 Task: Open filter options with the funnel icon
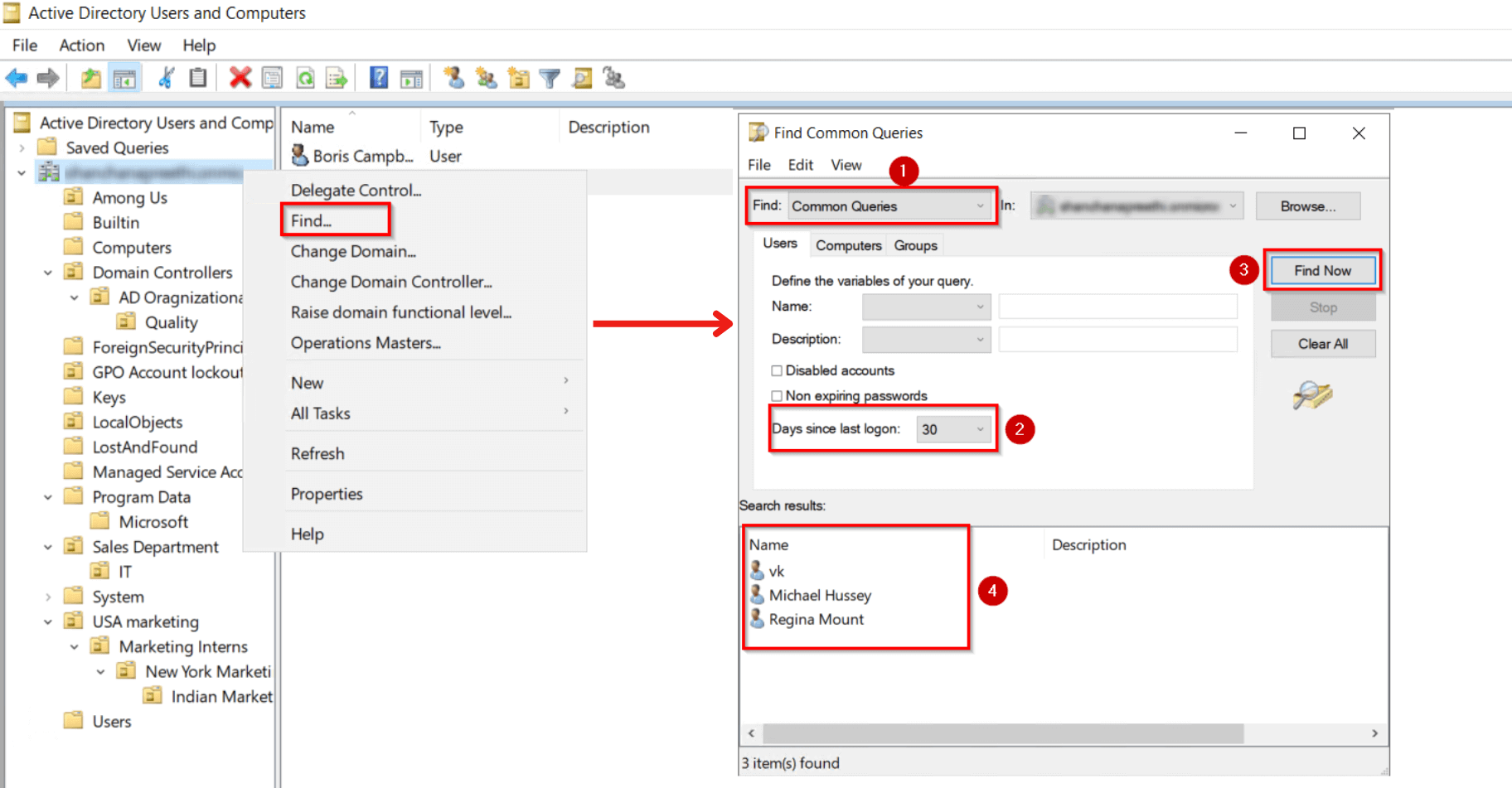(549, 77)
